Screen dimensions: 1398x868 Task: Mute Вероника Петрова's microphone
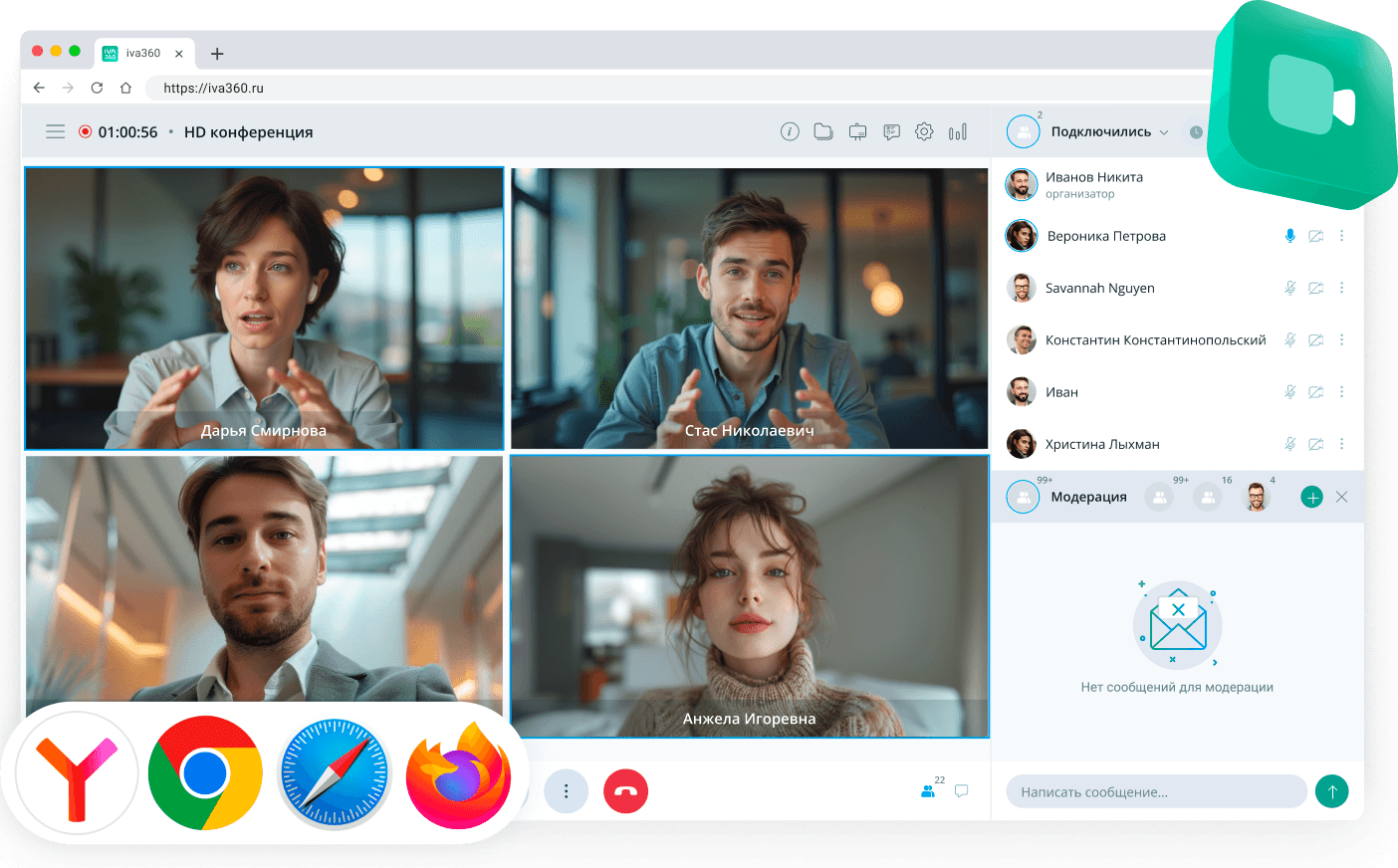(1289, 236)
